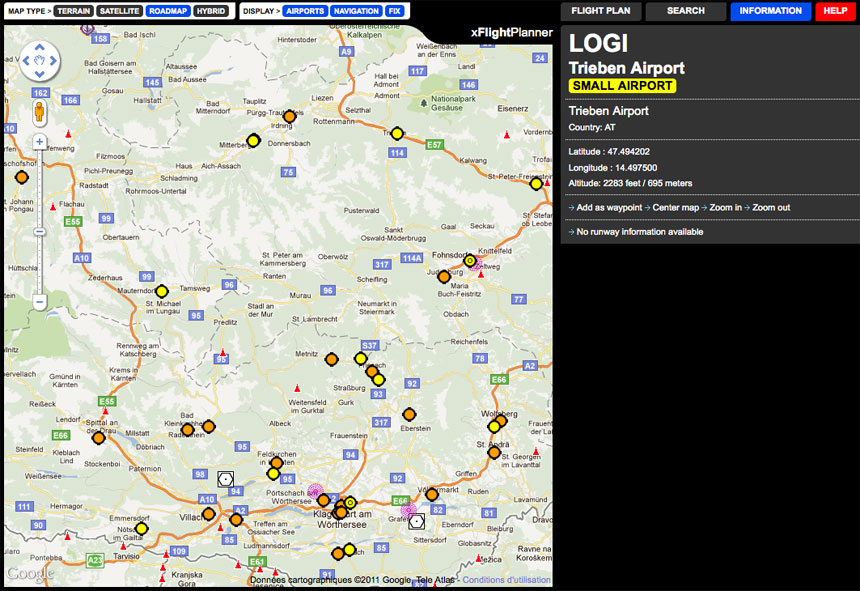Click the zoom slider handle
The image size is (860, 591).
(39, 232)
